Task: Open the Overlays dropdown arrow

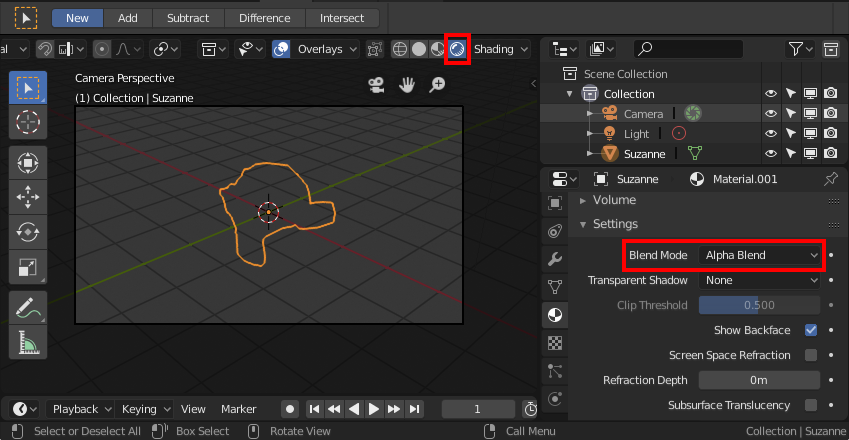Action: click(353, 49)
